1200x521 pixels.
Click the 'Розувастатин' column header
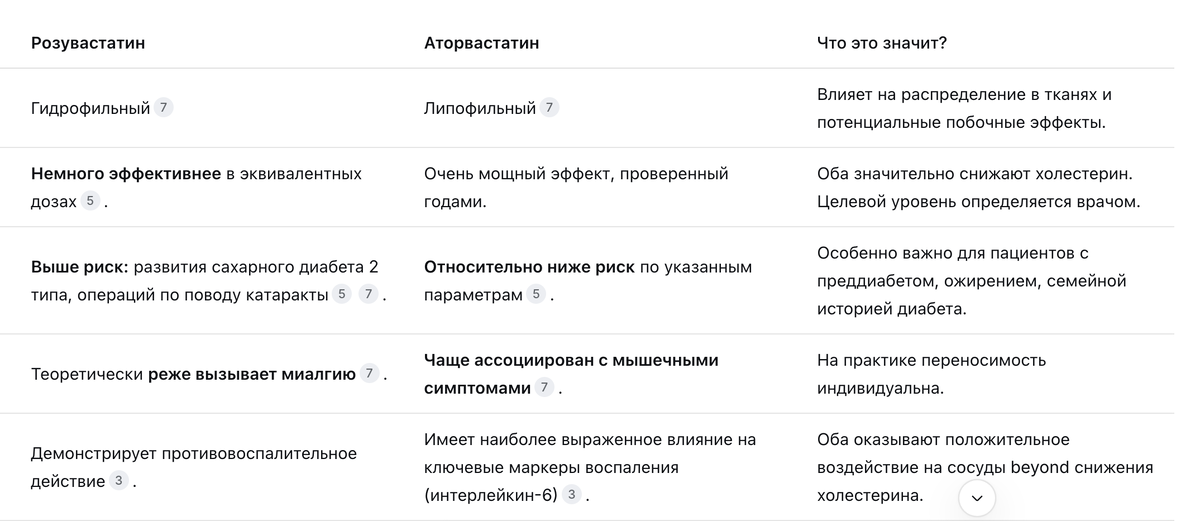pos(88,43)
